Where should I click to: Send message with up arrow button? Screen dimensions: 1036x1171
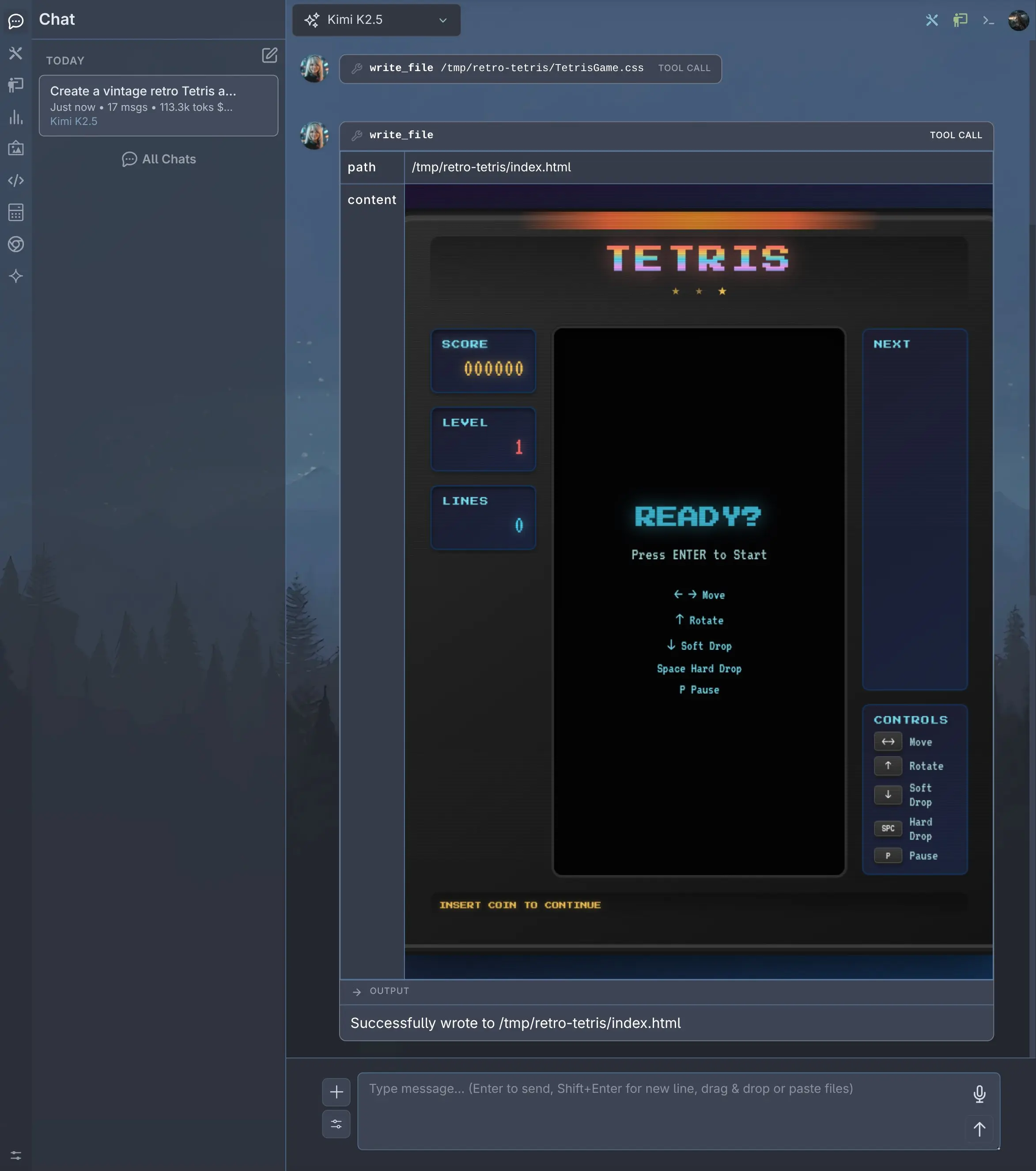pyautogui.click(x=979, y=1129)
